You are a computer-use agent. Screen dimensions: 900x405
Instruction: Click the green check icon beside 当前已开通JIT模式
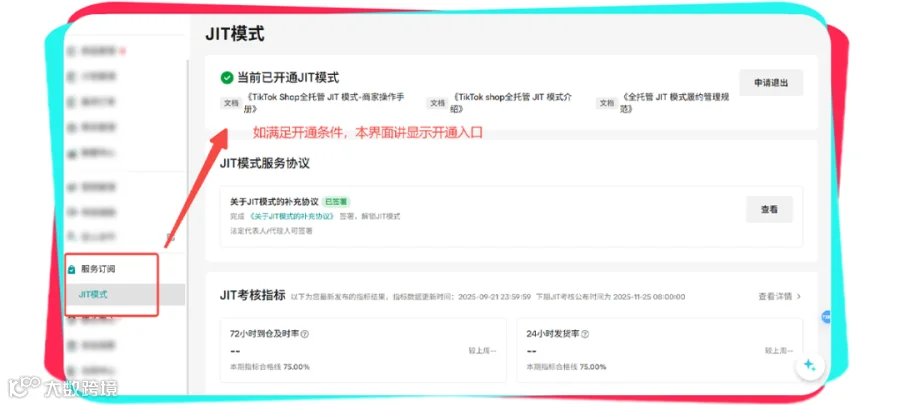pos(227,77)
